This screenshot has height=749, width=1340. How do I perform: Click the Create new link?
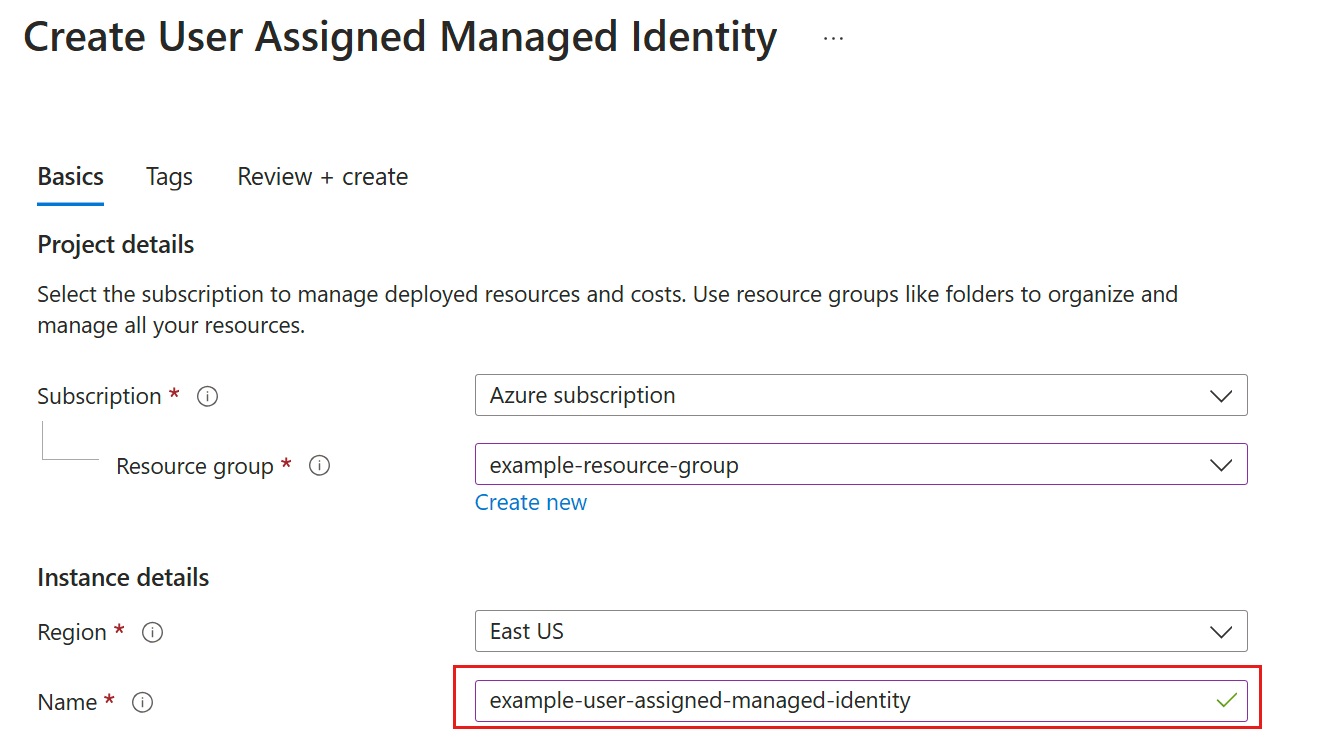coord(531,503)
